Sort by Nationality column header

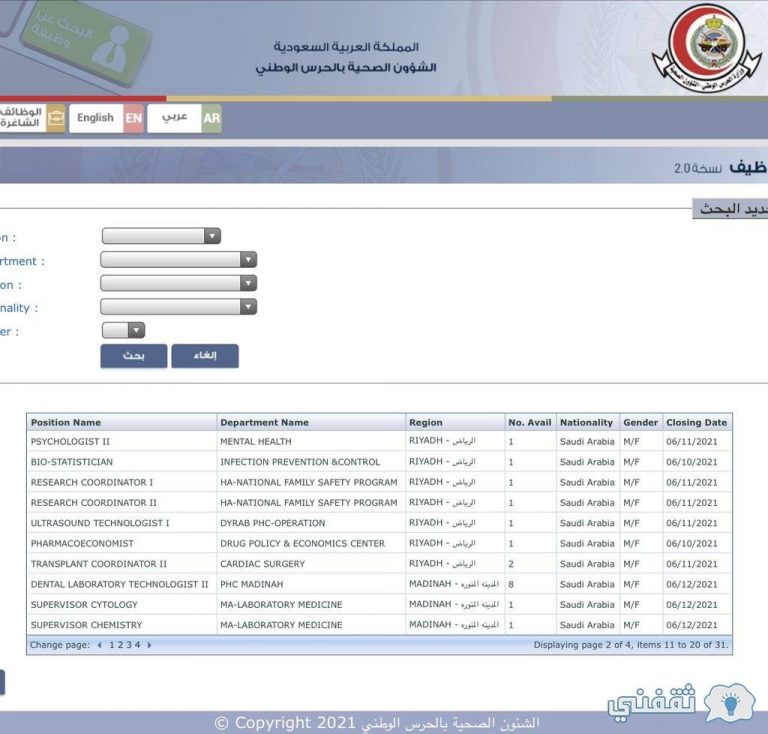coord(586,423)
